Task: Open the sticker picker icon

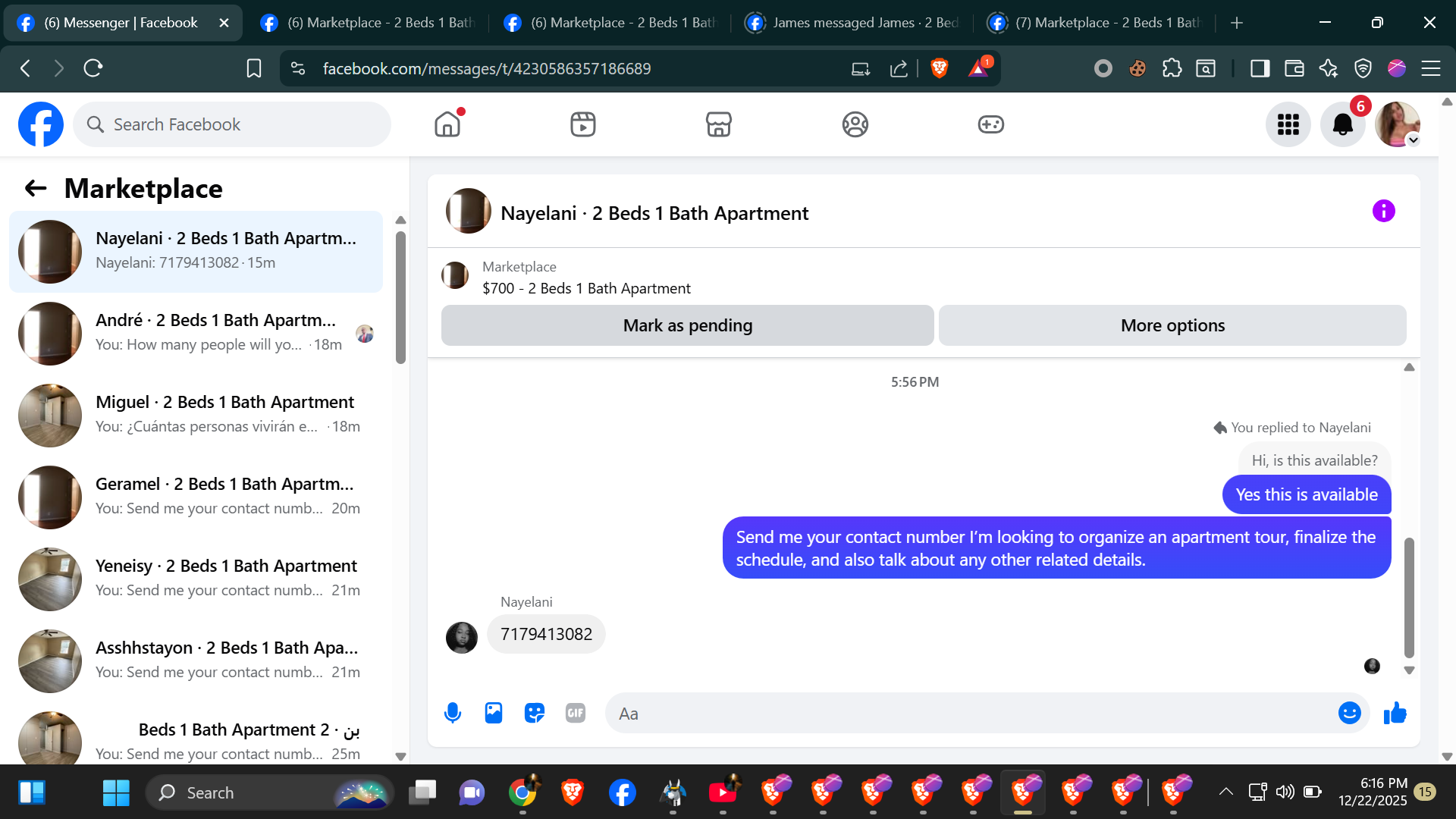Action: click(535, 713)
